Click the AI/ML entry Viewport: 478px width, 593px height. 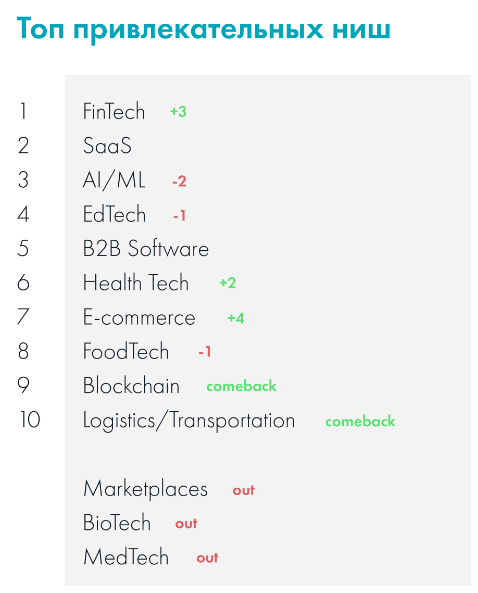click(x=114, y=180)
